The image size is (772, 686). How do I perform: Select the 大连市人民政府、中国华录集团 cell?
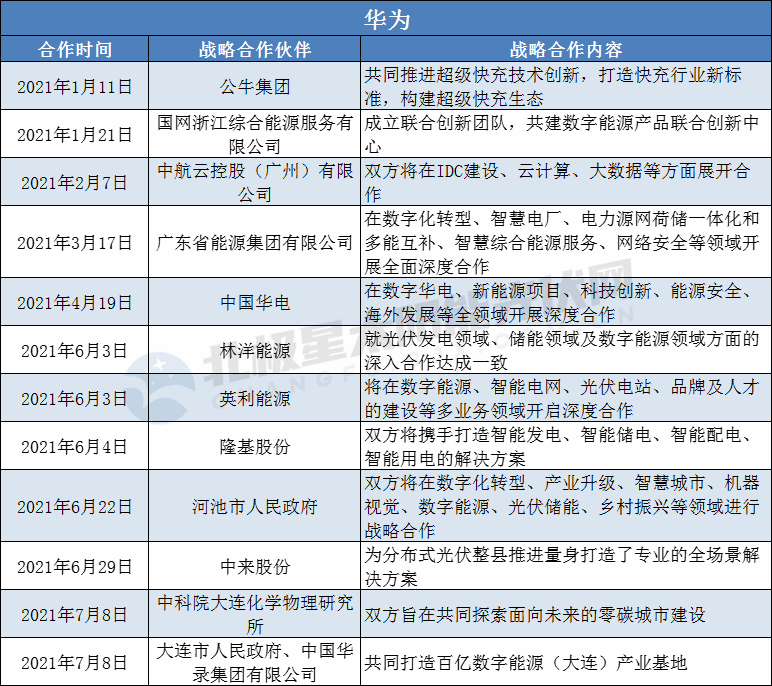pyautogui.click(x=255, y=662)
